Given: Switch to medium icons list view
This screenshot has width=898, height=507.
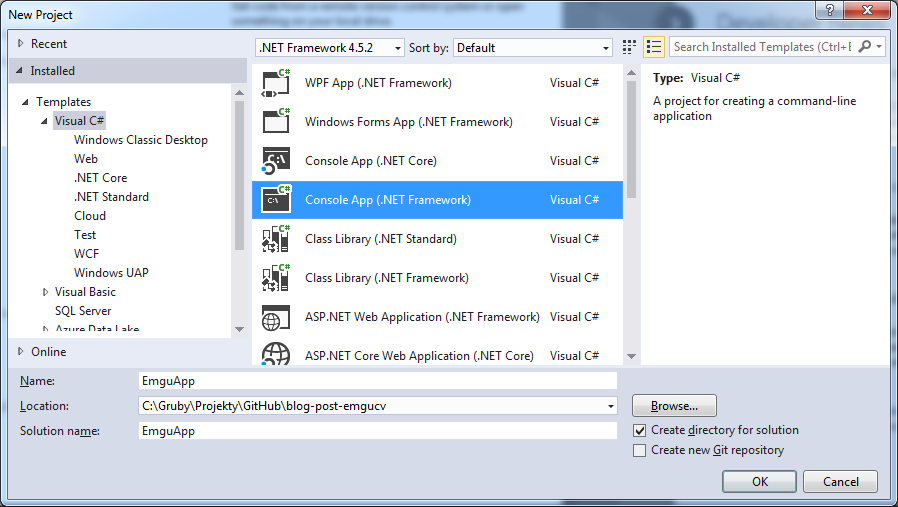Looking at the screenshot, I should pyautogui.click(x=654, y=47).
